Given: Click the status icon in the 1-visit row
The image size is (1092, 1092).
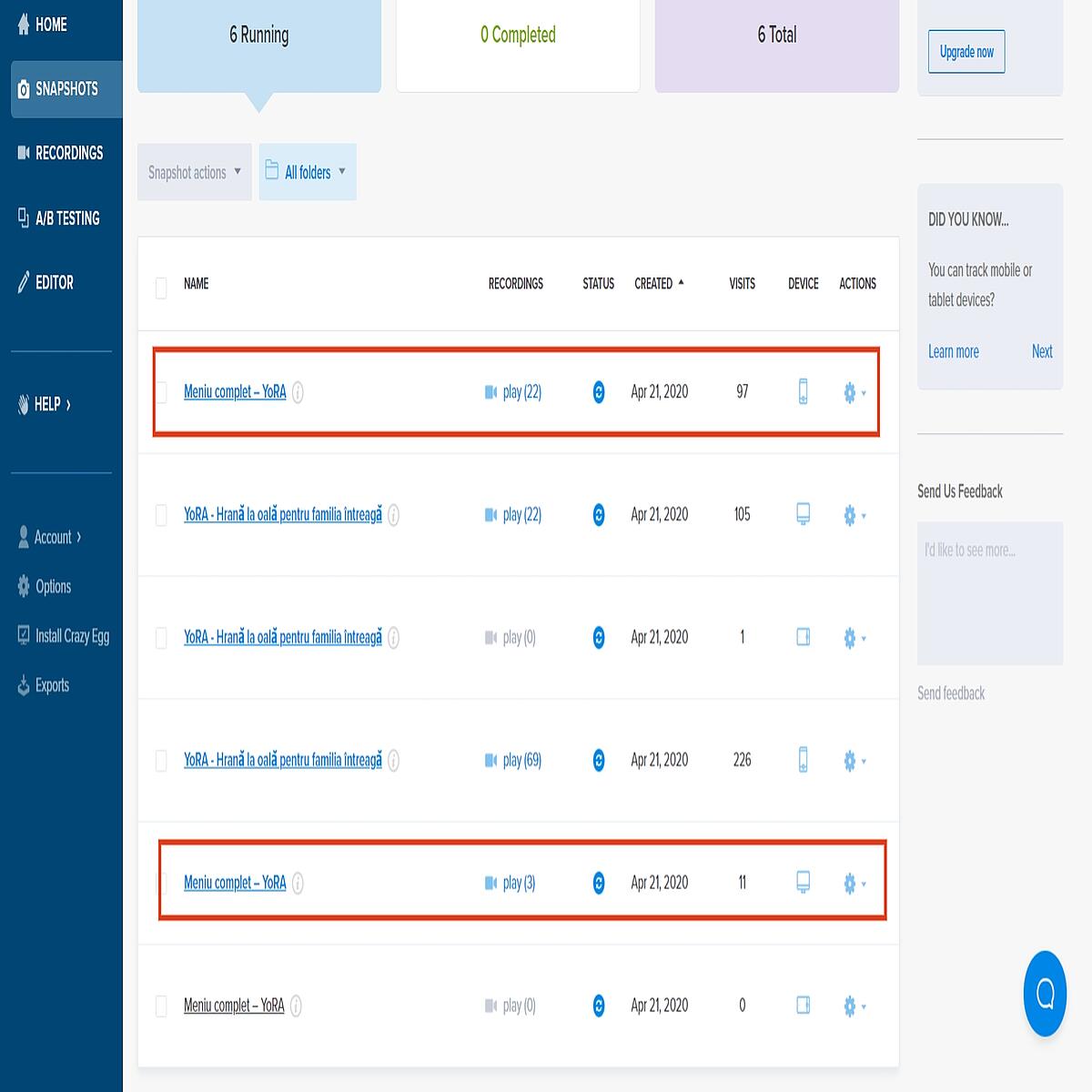Looking at the screenshot, I should click(x=599, y=638).
